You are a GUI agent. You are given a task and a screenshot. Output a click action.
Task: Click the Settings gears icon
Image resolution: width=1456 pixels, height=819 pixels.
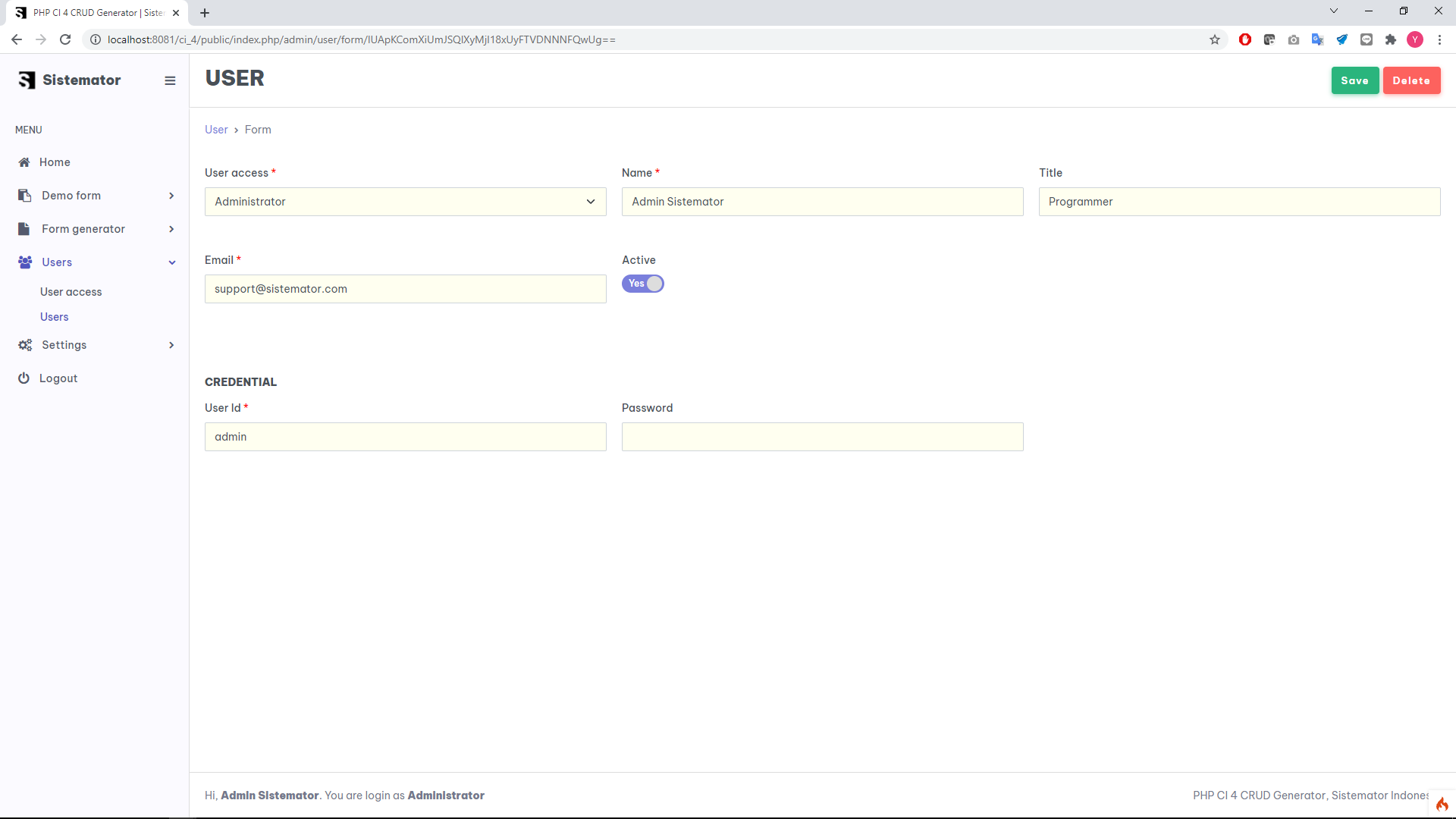(25, 345)
